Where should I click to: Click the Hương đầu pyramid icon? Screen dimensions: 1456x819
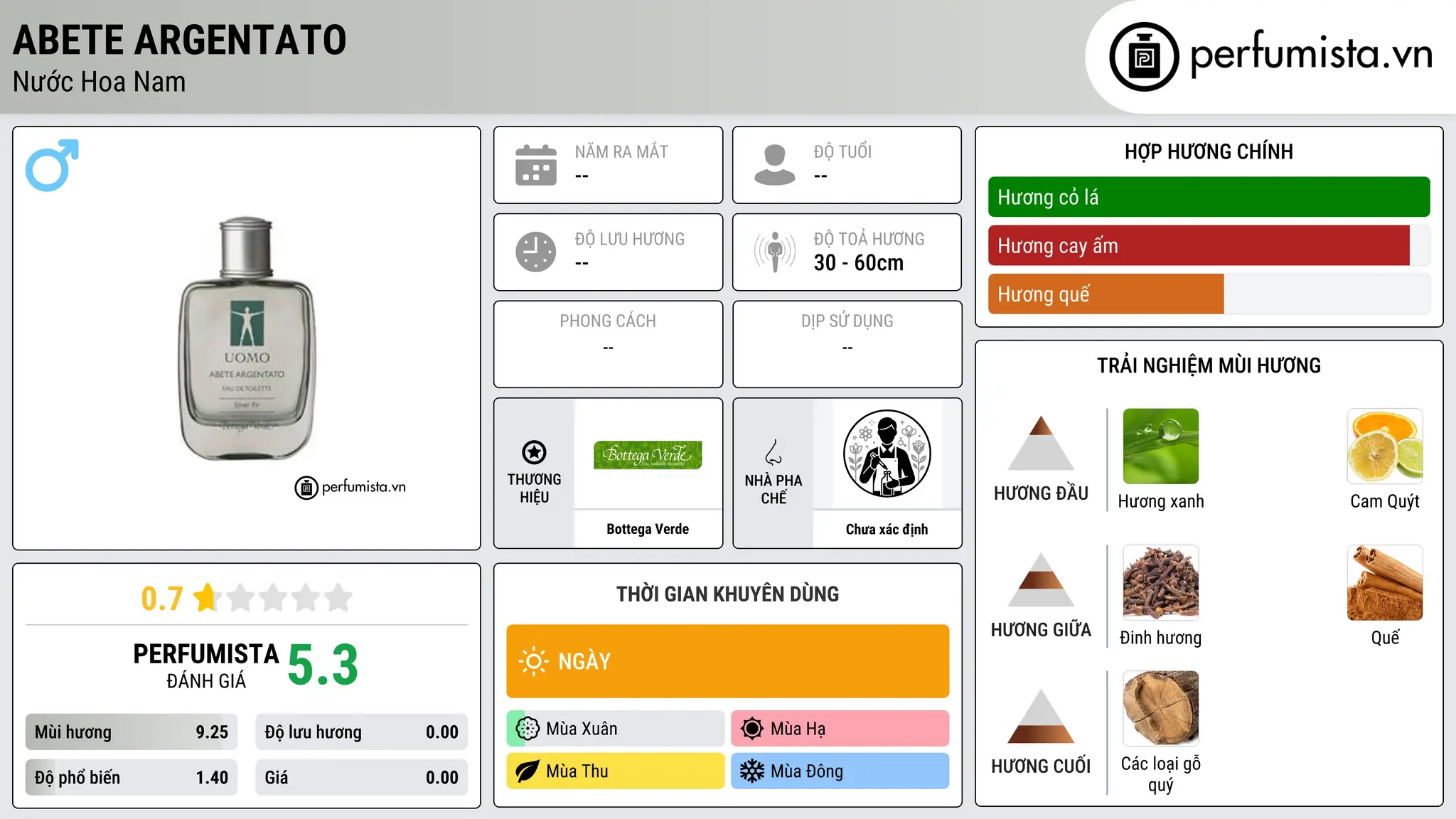(1041, 443)
